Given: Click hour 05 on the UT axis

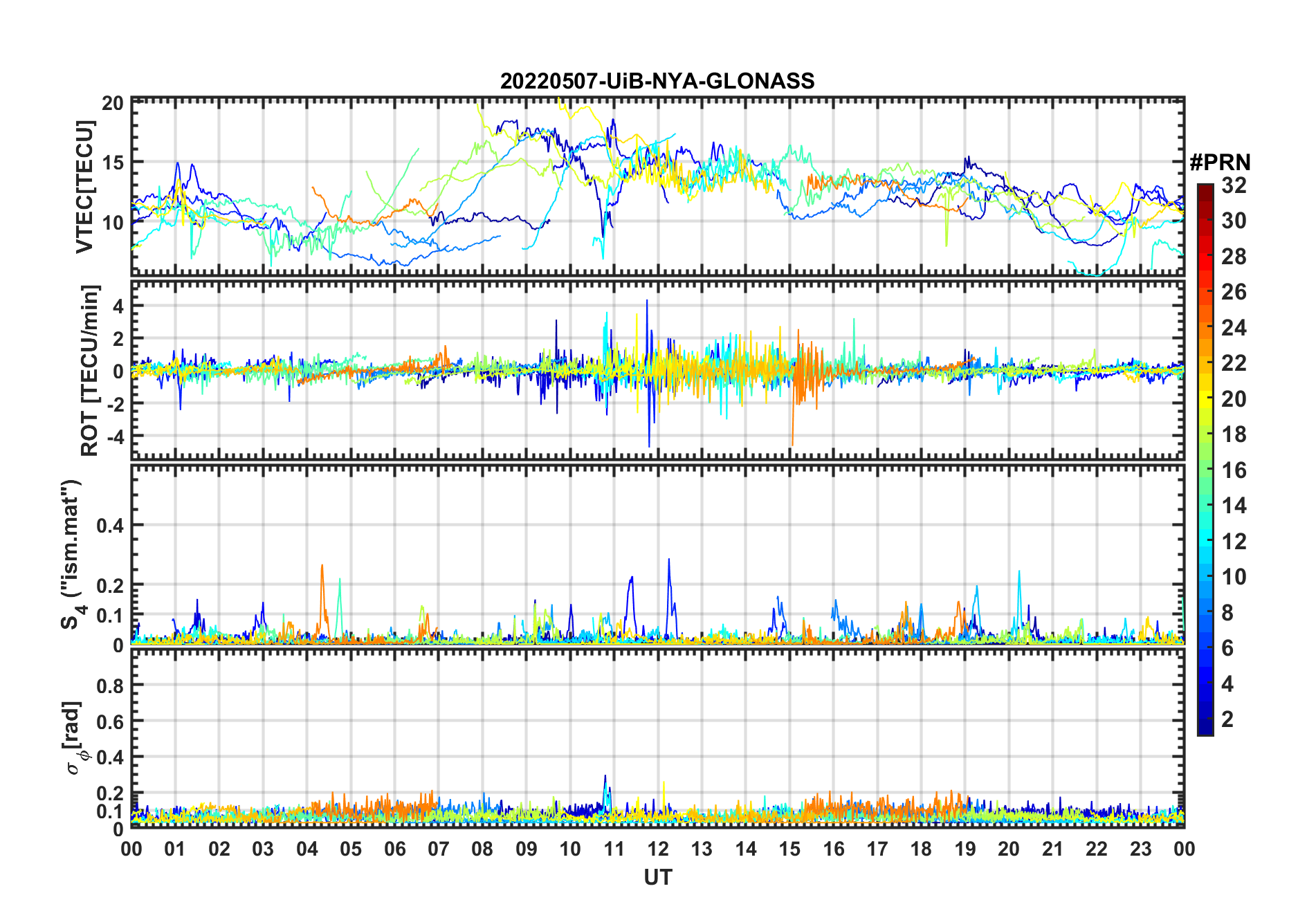Looking at the screenshot, I should (x=351, y=849).
